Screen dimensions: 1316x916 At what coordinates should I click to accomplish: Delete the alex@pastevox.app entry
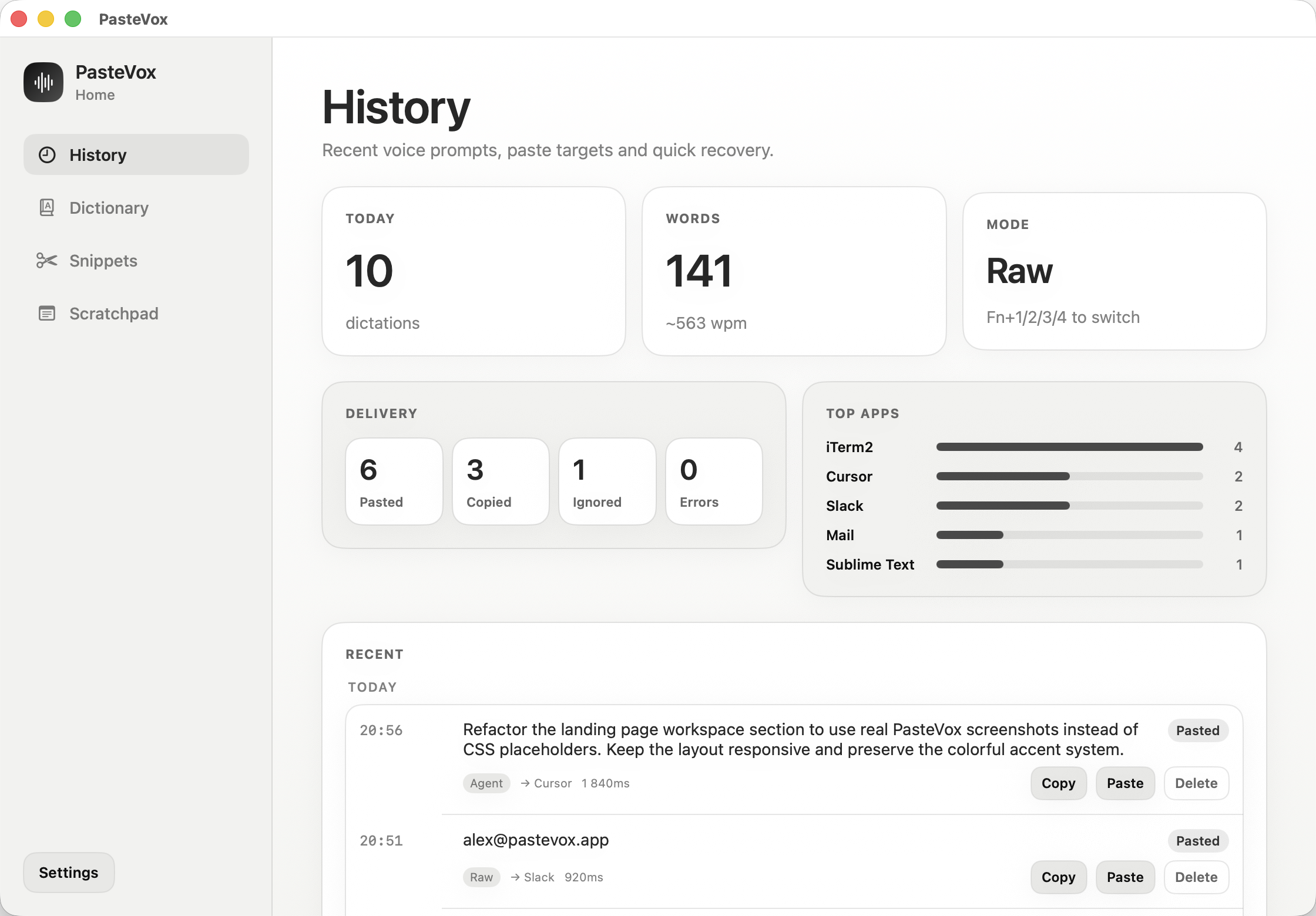tap(1196, 877)
